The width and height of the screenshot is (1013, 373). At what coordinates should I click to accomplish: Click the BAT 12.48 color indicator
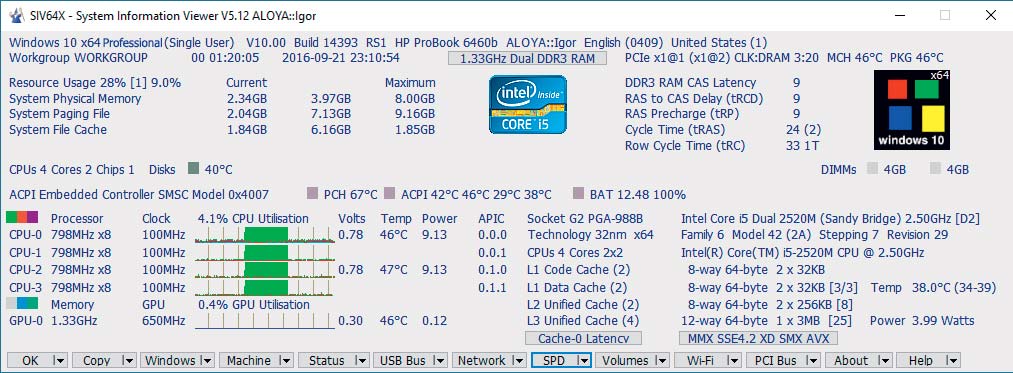point(578,193)
